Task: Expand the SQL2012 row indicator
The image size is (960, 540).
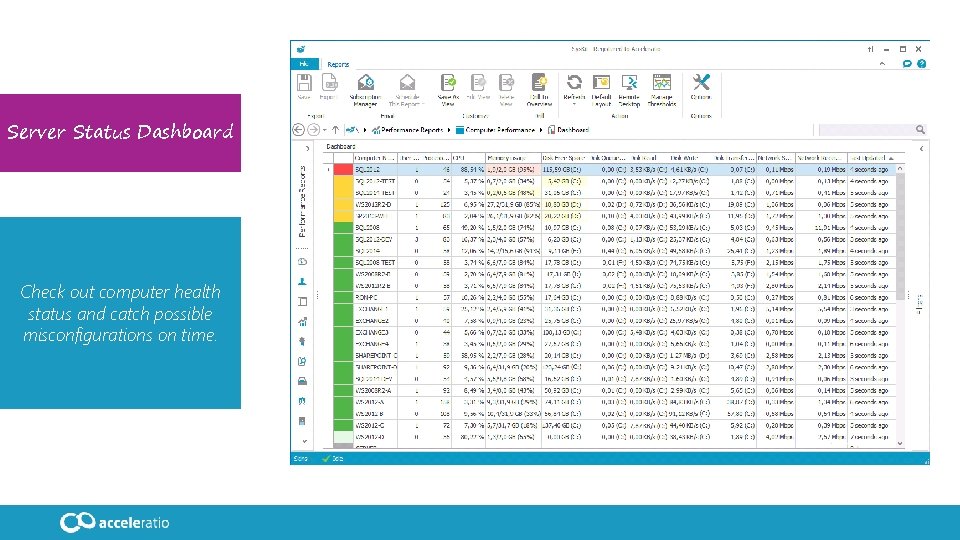Action: (328, 170)
